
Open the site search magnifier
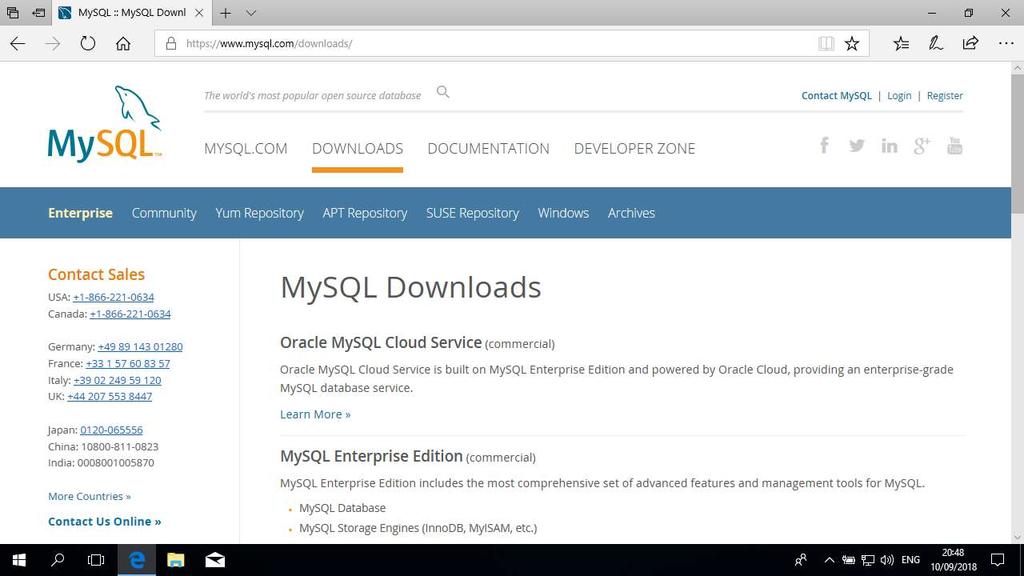click(443, 92)
